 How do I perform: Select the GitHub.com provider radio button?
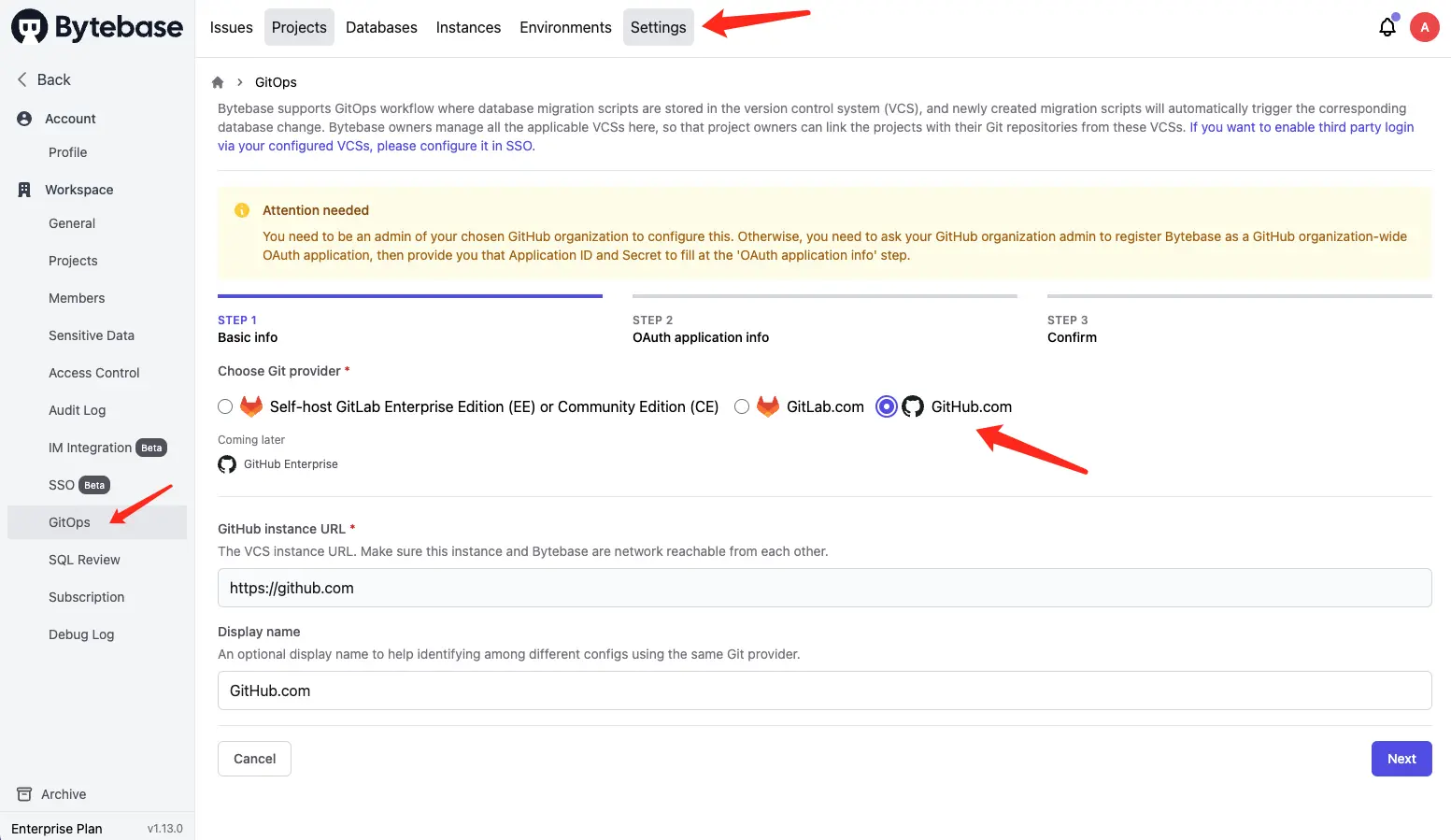[x=886, y=406]
